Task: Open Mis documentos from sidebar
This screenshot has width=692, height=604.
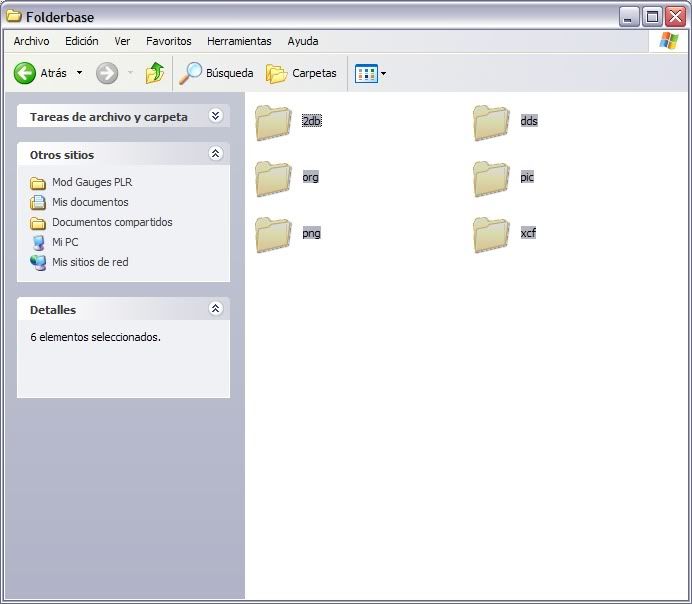Action: [x=90, y=202]
